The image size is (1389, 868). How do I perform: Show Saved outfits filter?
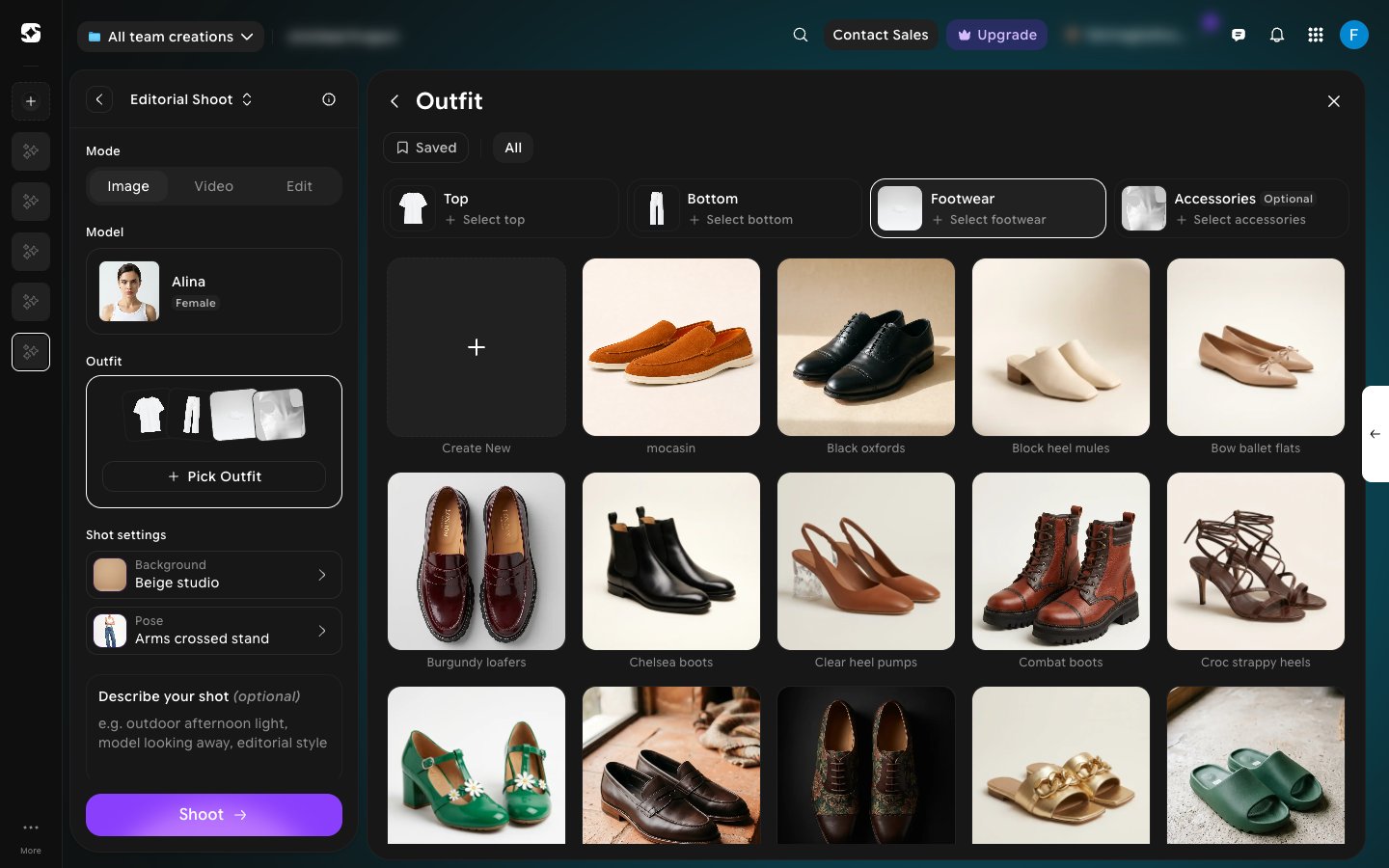[x=425, y=148]
